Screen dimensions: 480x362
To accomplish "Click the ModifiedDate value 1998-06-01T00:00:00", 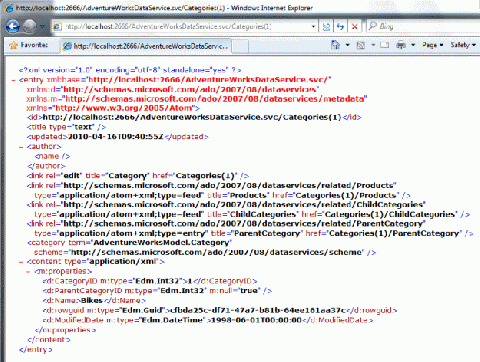I will [x=257, y=320].
